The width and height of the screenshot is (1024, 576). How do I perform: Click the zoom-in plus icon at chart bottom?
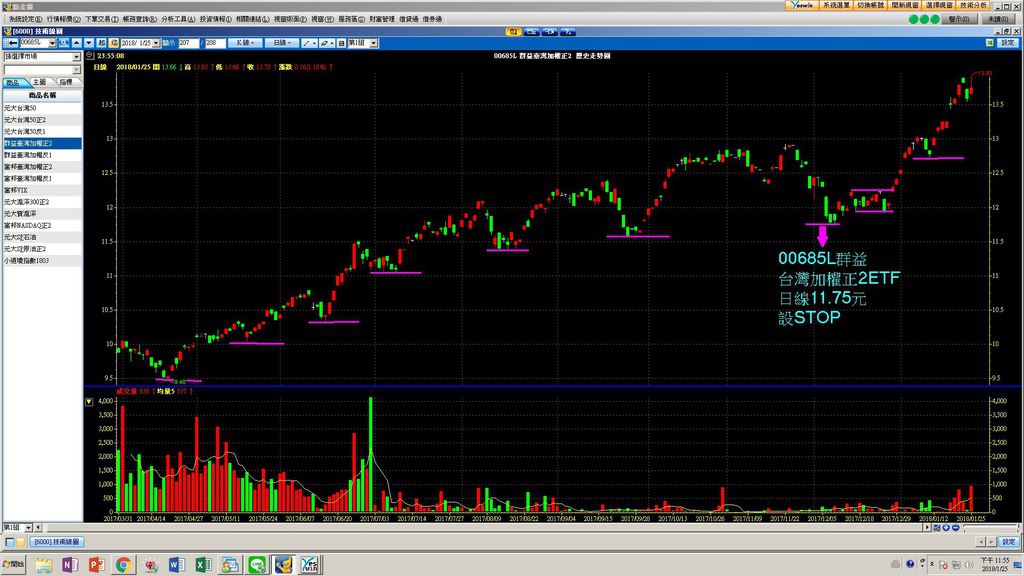point(946,528)
